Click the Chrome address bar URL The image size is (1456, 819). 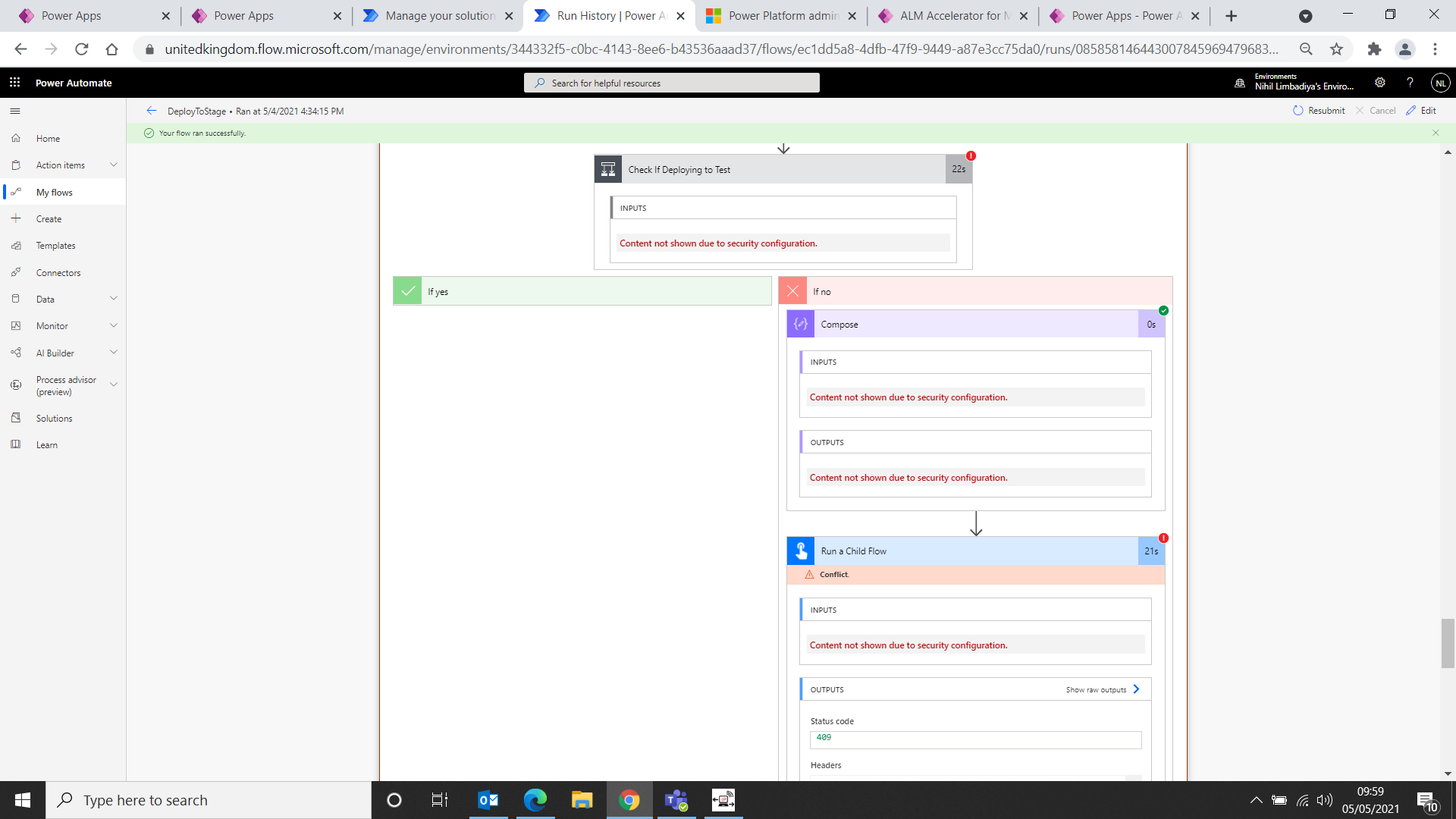721,49
